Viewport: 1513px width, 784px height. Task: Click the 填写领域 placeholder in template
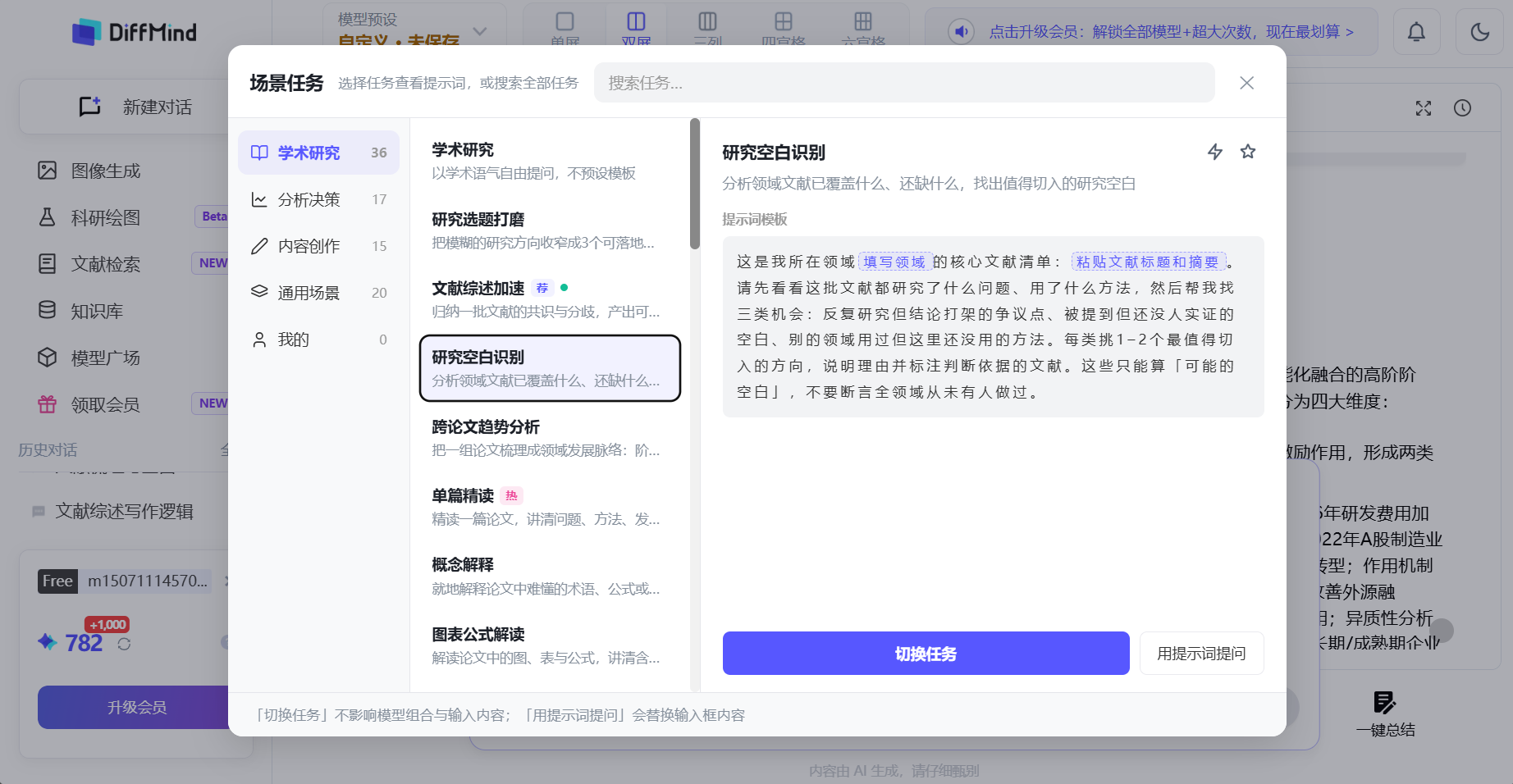pyautogui.click(x=894, y=262)
